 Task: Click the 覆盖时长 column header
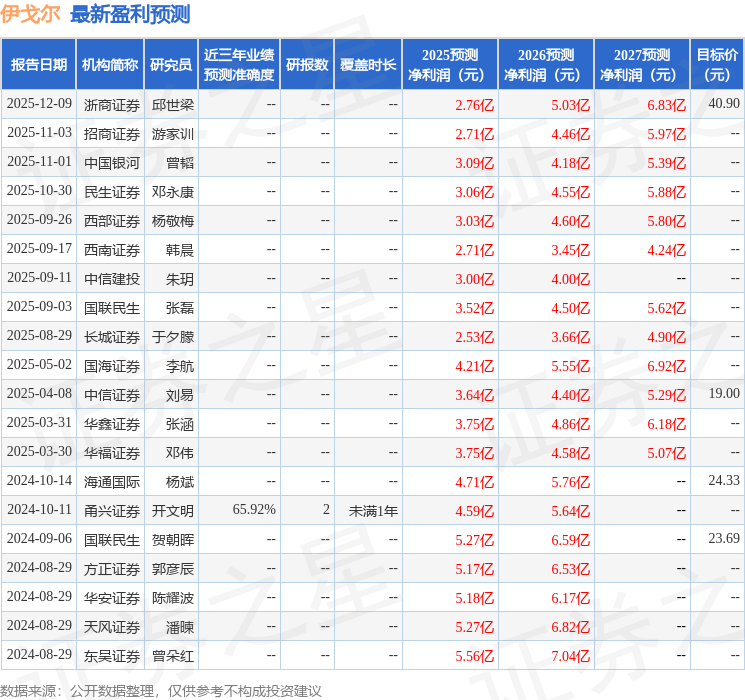(368, 65)
